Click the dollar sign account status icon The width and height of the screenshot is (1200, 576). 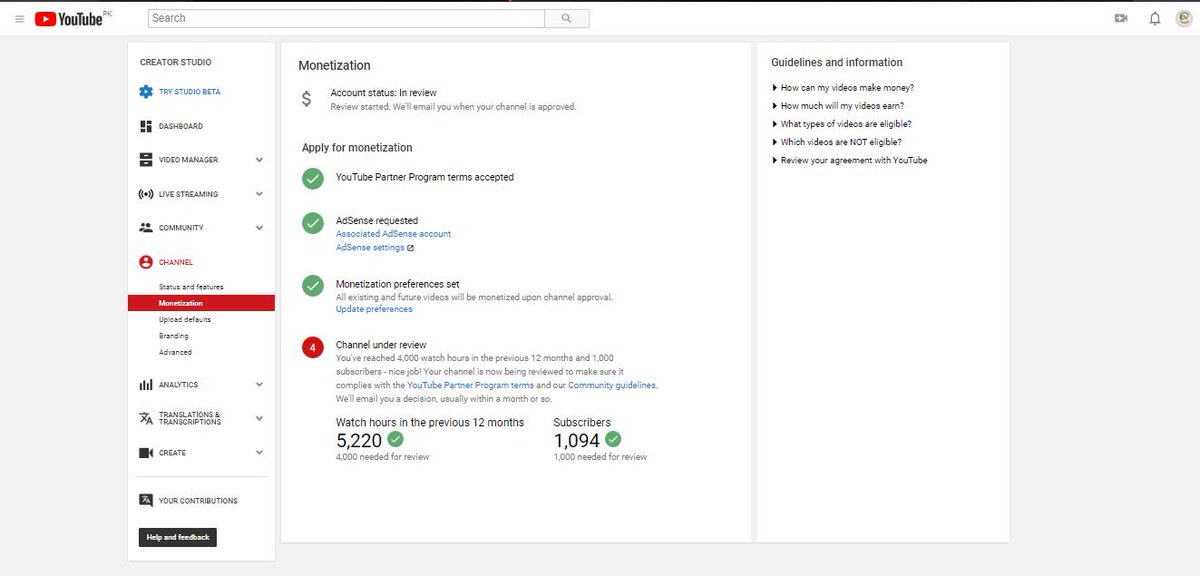[307, 99]
